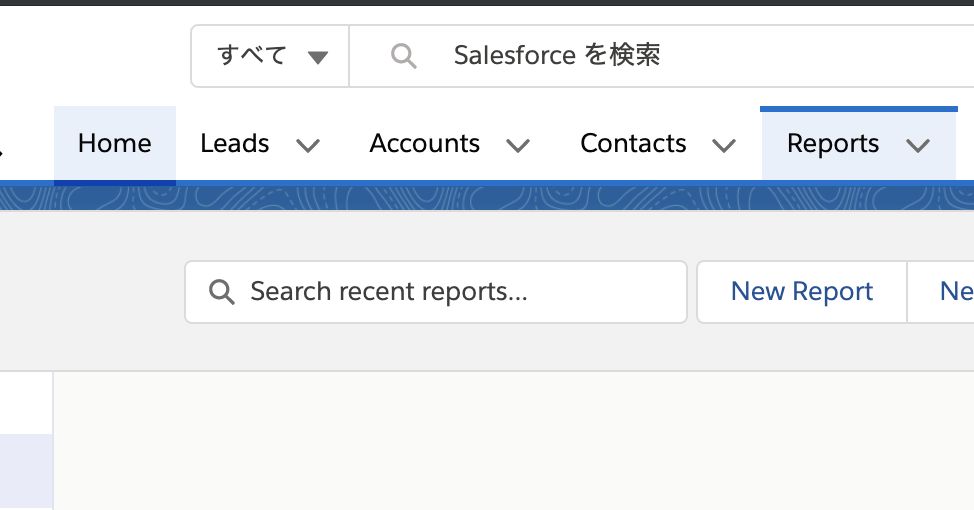This screenshot has width=974, height=510.
Task: Select the Contacts tab
Action: [x=633, y=144]
